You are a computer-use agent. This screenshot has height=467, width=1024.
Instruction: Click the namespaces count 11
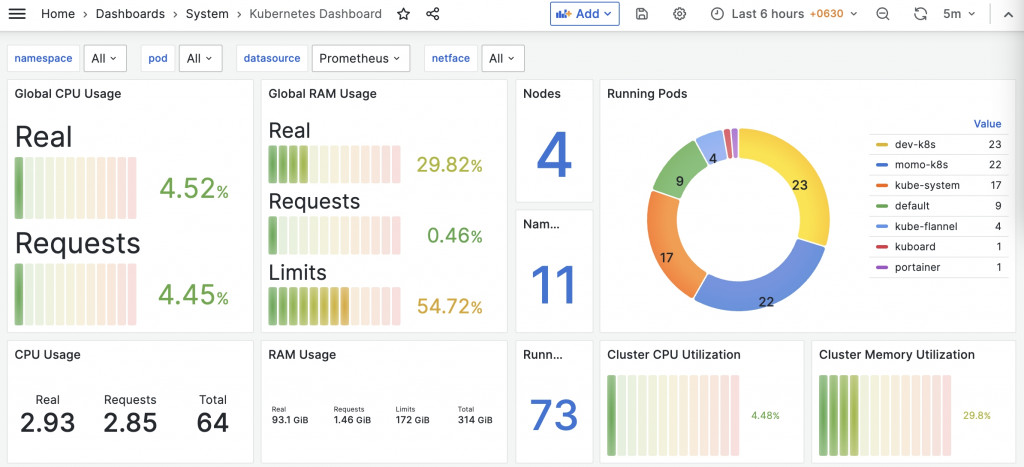pyautogui.click(x=553, y=285)
